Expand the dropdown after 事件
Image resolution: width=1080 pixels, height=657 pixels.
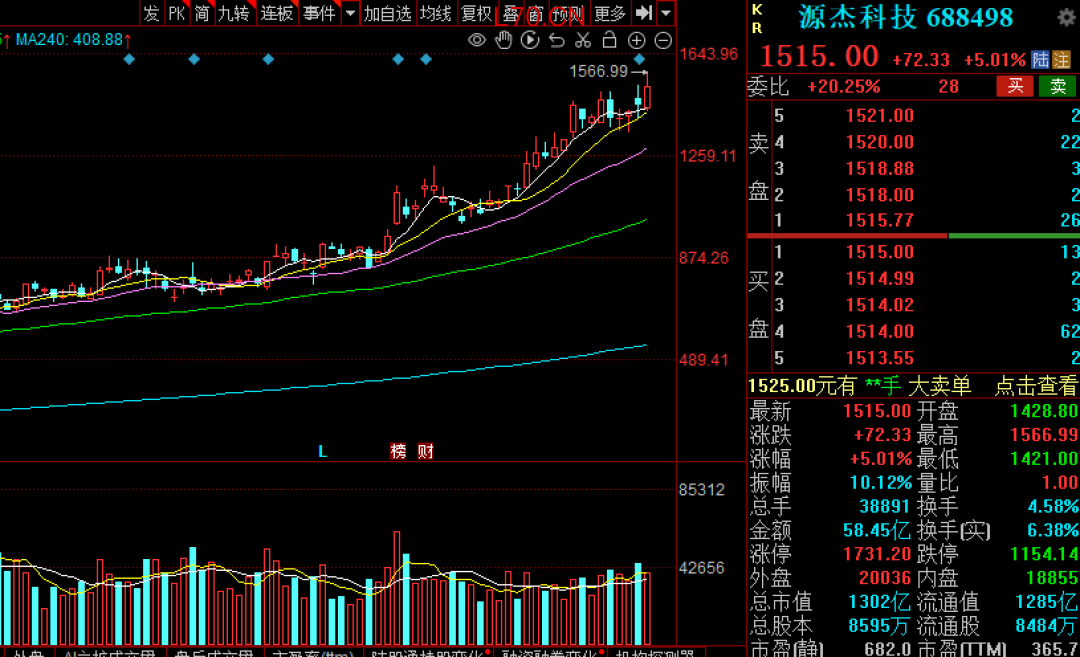[350, 13]
